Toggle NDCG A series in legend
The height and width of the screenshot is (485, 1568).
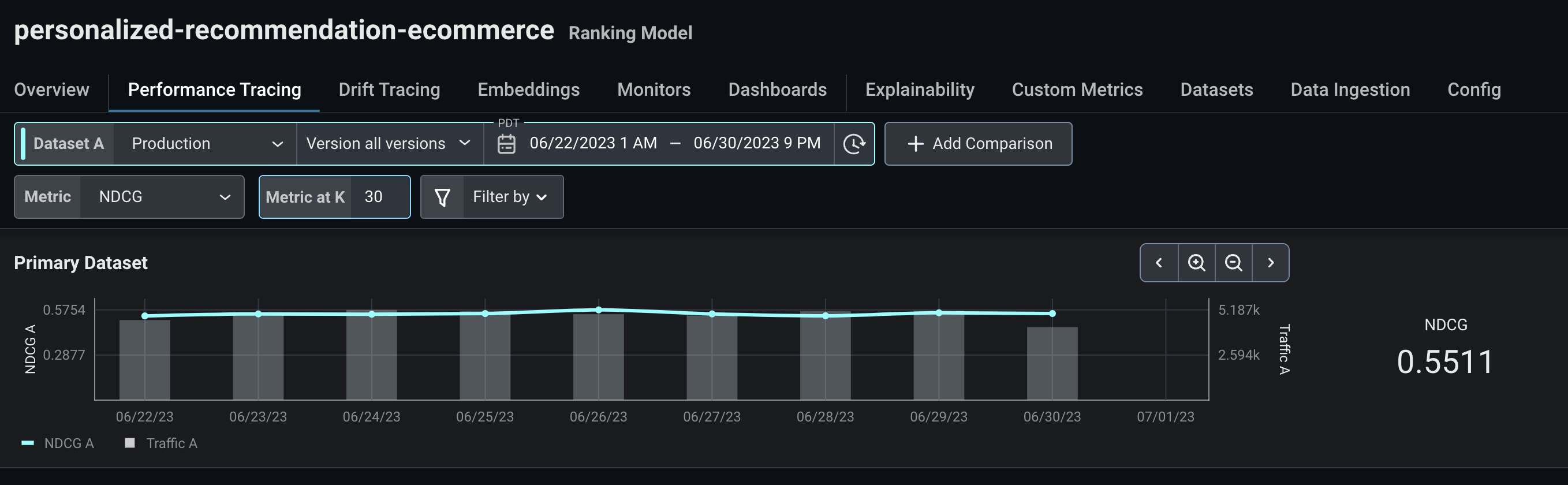[58, 443]
